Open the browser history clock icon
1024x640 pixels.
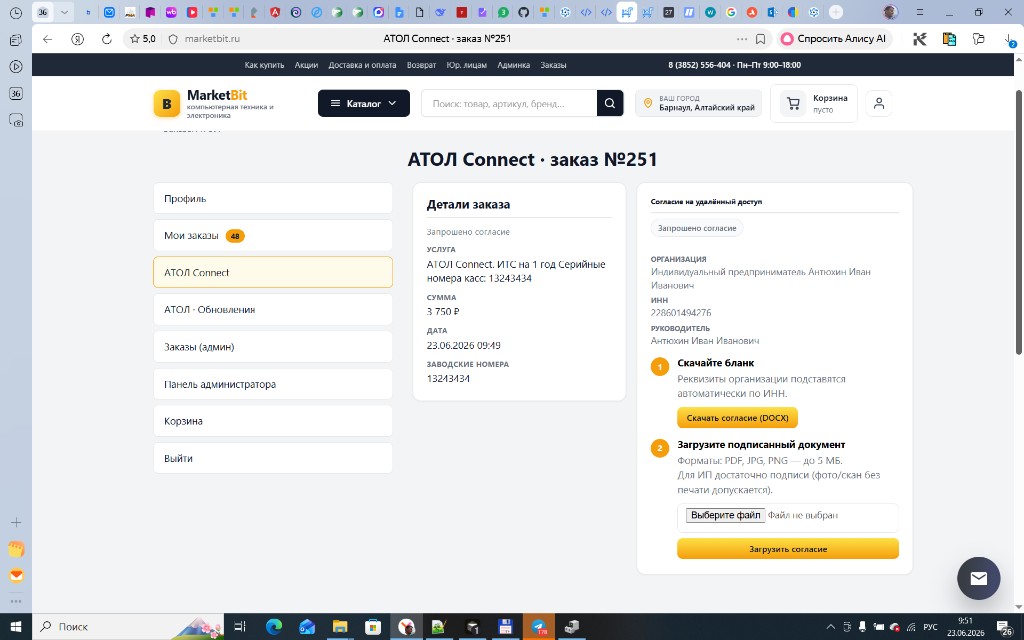[x=16, y=12]
